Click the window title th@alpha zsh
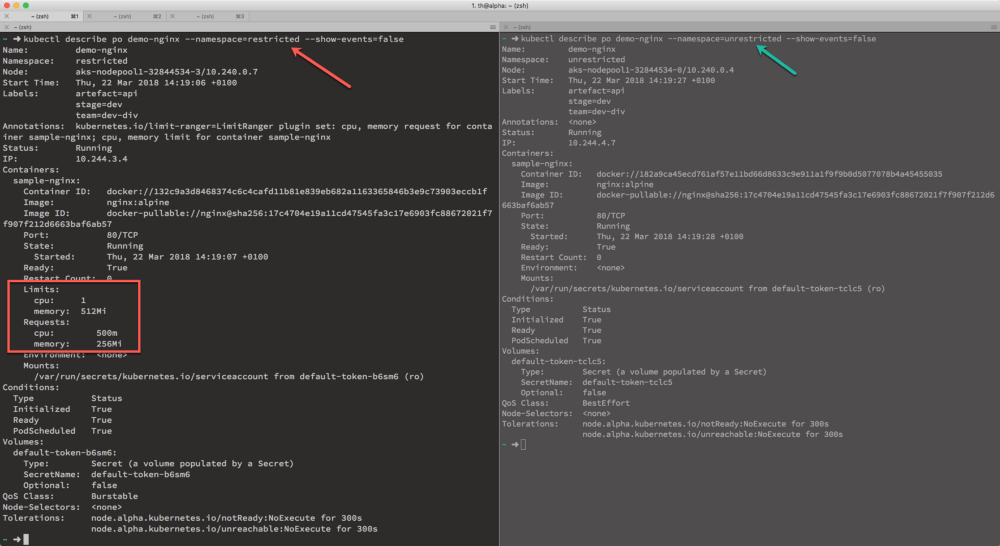This screenshot has width=1000, height=546. (500, 6)
